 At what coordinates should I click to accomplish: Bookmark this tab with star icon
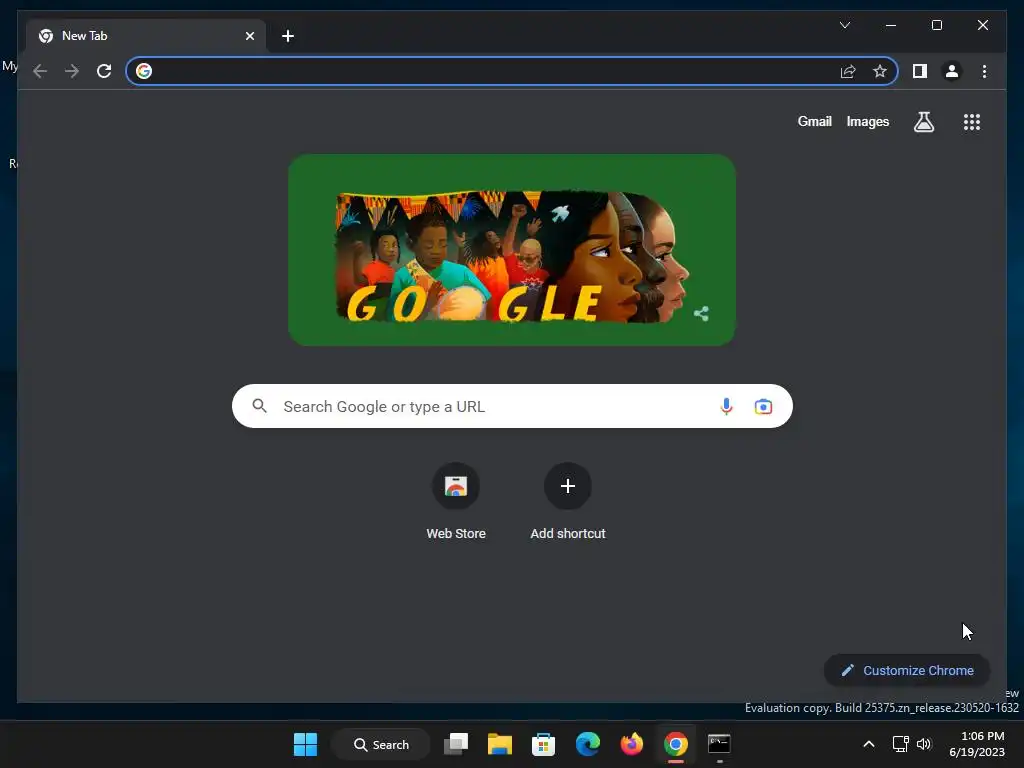point(880,71)
